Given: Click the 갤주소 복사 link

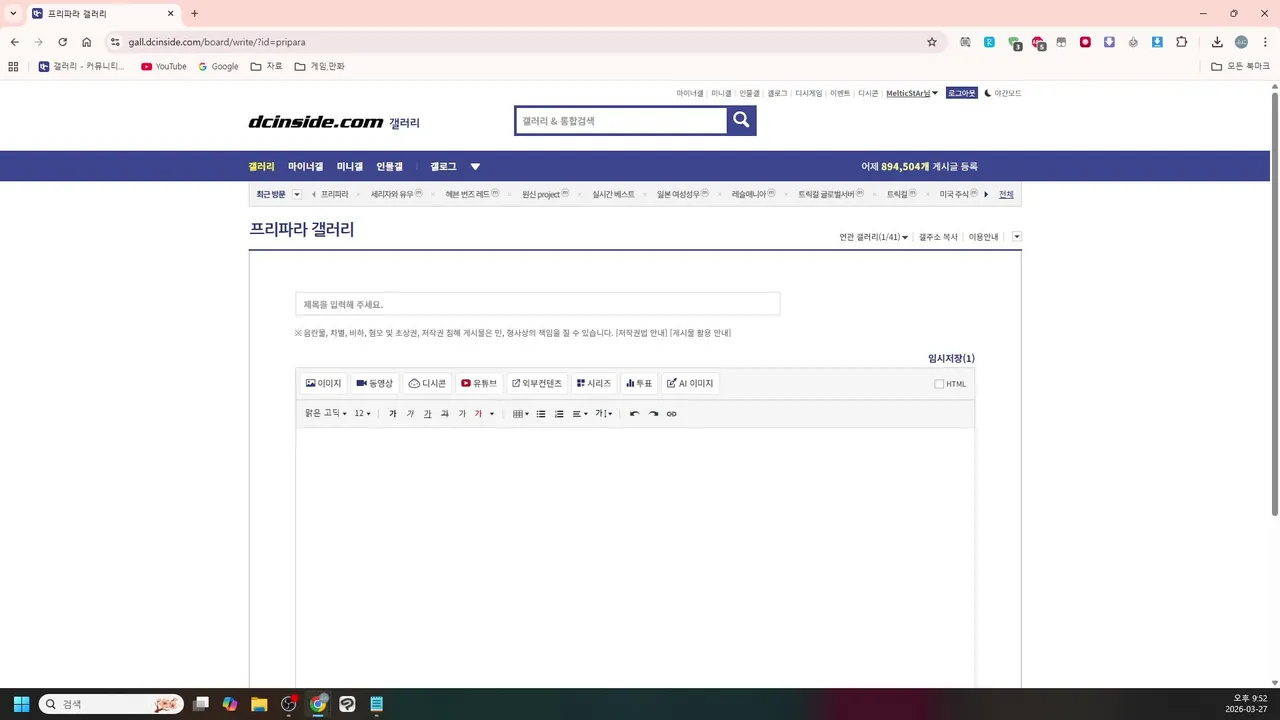Looking at the screenshot, I should 938,237.
